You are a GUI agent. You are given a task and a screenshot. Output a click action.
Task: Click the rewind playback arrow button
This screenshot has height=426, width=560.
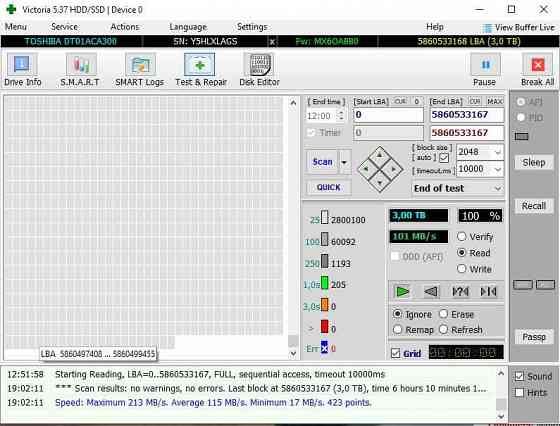coord(431,292)
